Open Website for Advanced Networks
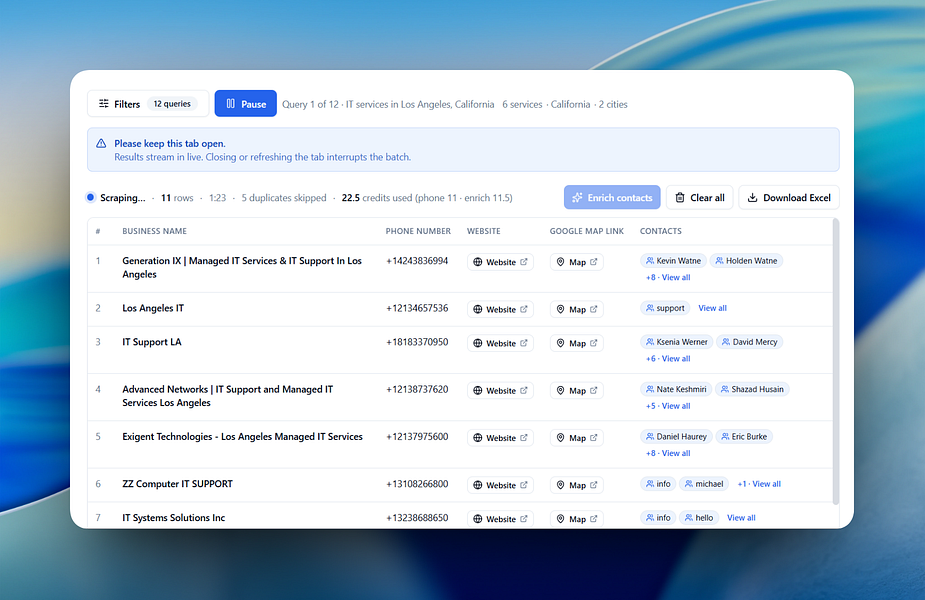This screenshot has width=925, height=600. 500,391
